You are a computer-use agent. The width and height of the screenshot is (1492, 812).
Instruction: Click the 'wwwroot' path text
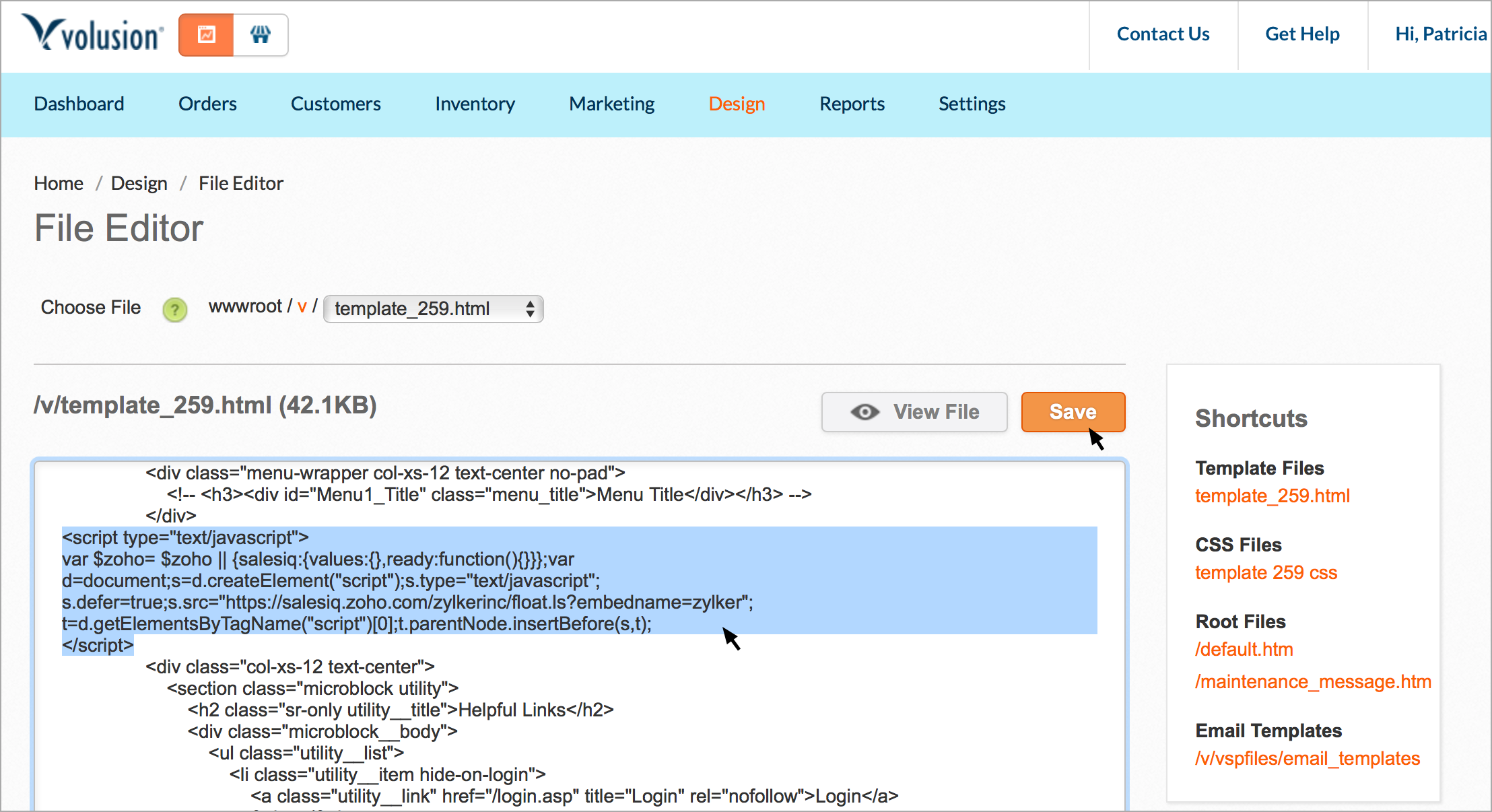tap(245, 306)
